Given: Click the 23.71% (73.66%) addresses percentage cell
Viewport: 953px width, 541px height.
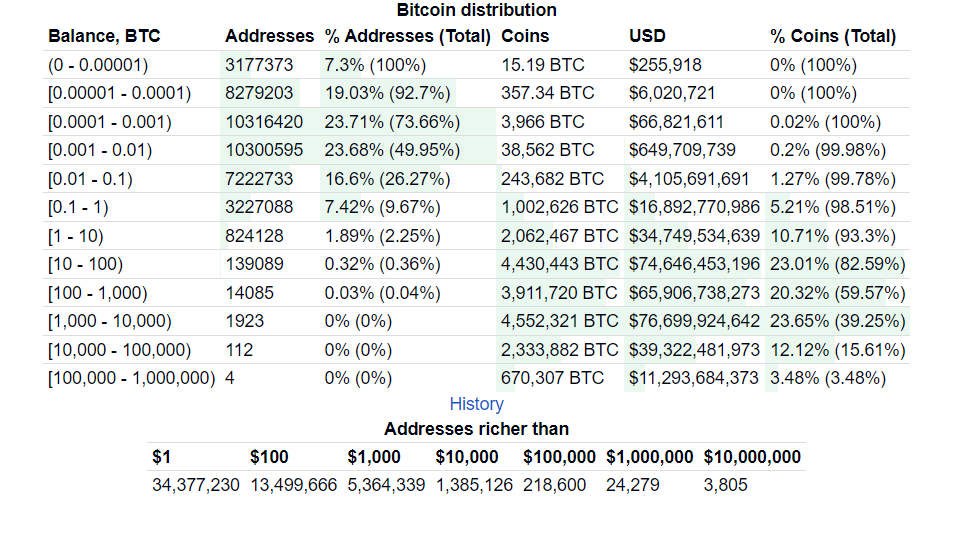Looking at the screenshot, I should tap(392, 122).
